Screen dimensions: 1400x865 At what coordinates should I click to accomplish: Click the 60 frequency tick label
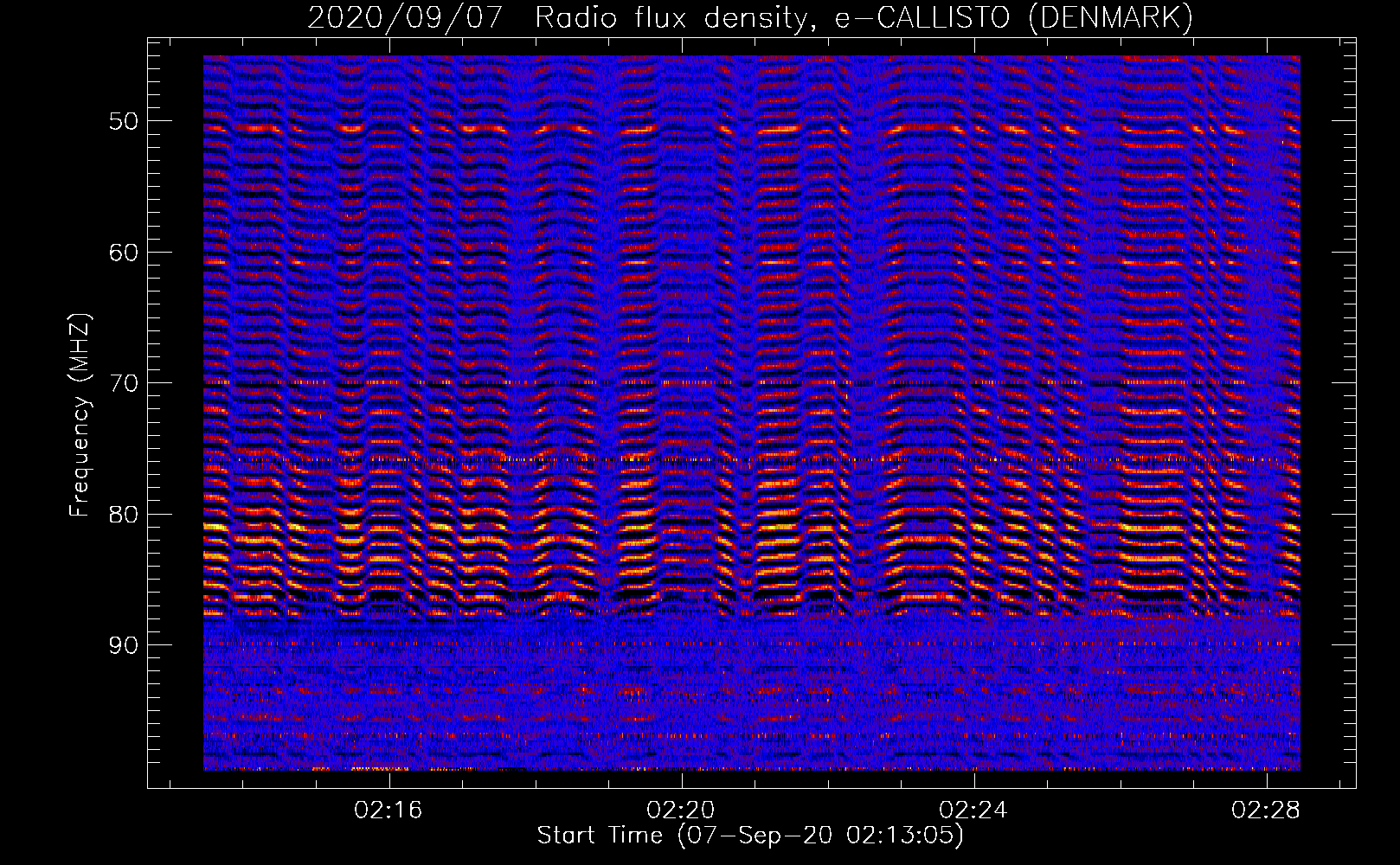click(x=124, y=253)
